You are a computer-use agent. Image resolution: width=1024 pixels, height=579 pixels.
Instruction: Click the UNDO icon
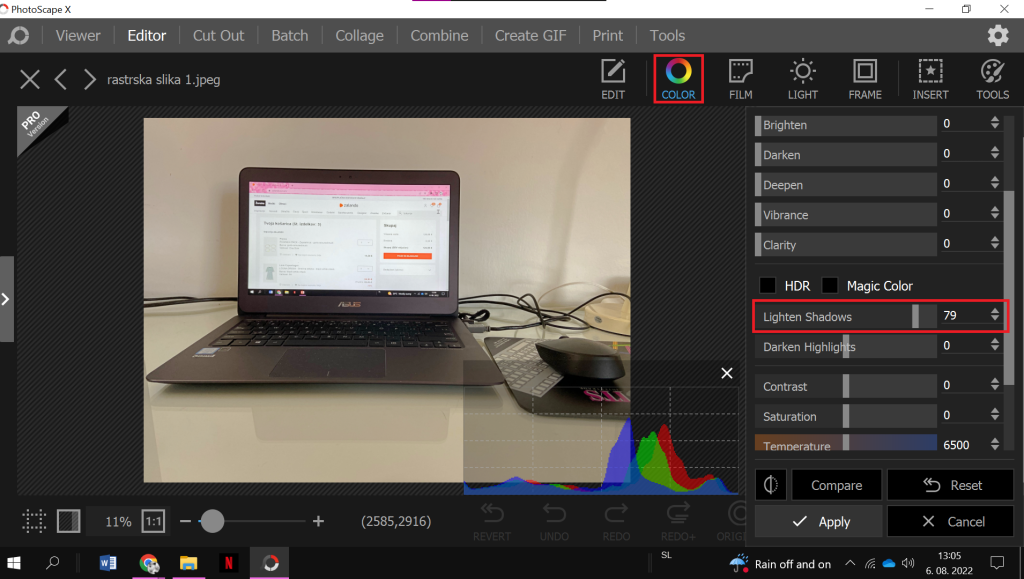point(554,522)
